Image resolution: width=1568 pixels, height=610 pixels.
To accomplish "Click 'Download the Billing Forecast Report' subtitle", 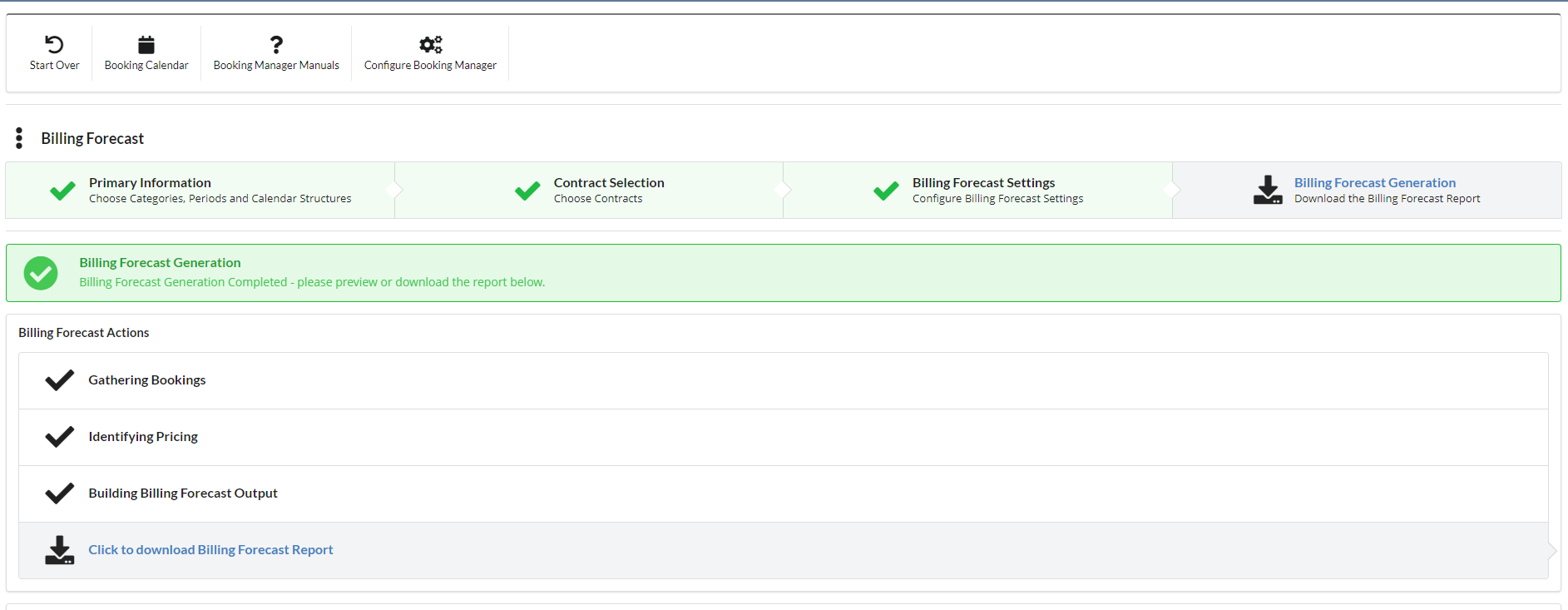I will tap(1387, 199).
